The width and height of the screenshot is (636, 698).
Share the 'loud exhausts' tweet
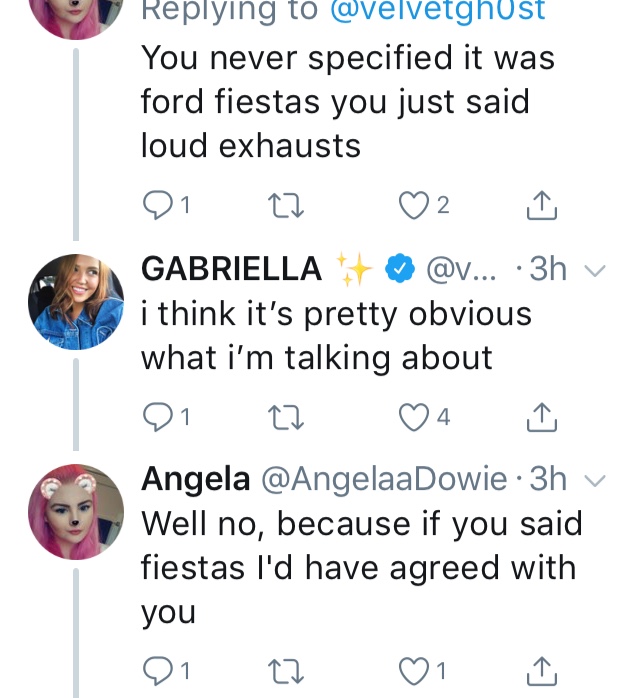point(542,205)
